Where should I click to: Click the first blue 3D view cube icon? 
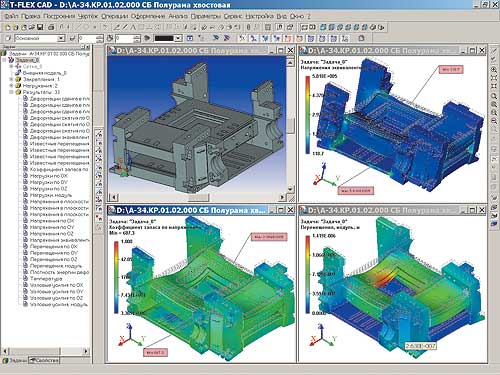[323, 27]
